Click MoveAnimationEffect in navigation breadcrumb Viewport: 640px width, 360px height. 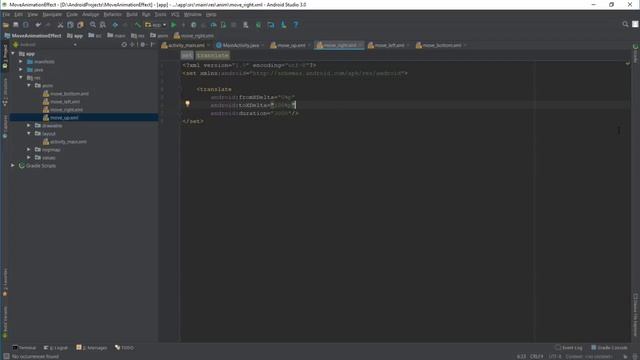point(33,36)
